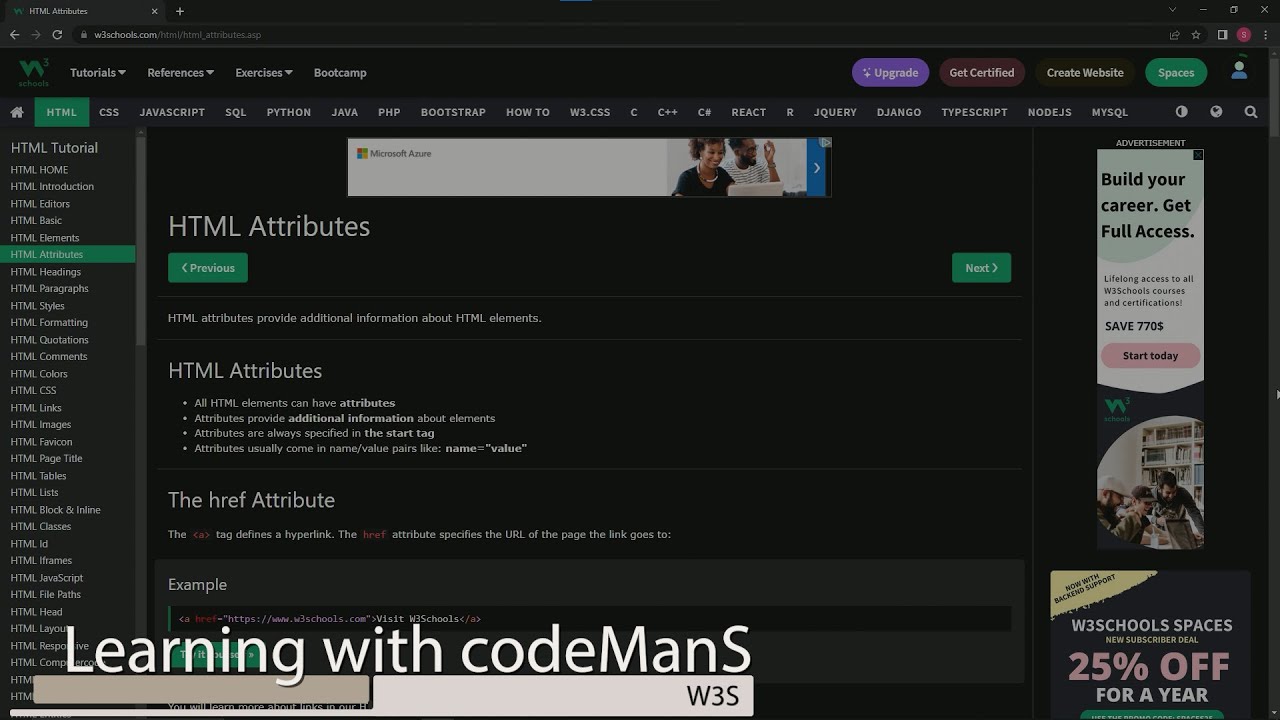Toggle dark mode contrast icon
The height and width of the screenshot is (720, 1280).
1182,112
